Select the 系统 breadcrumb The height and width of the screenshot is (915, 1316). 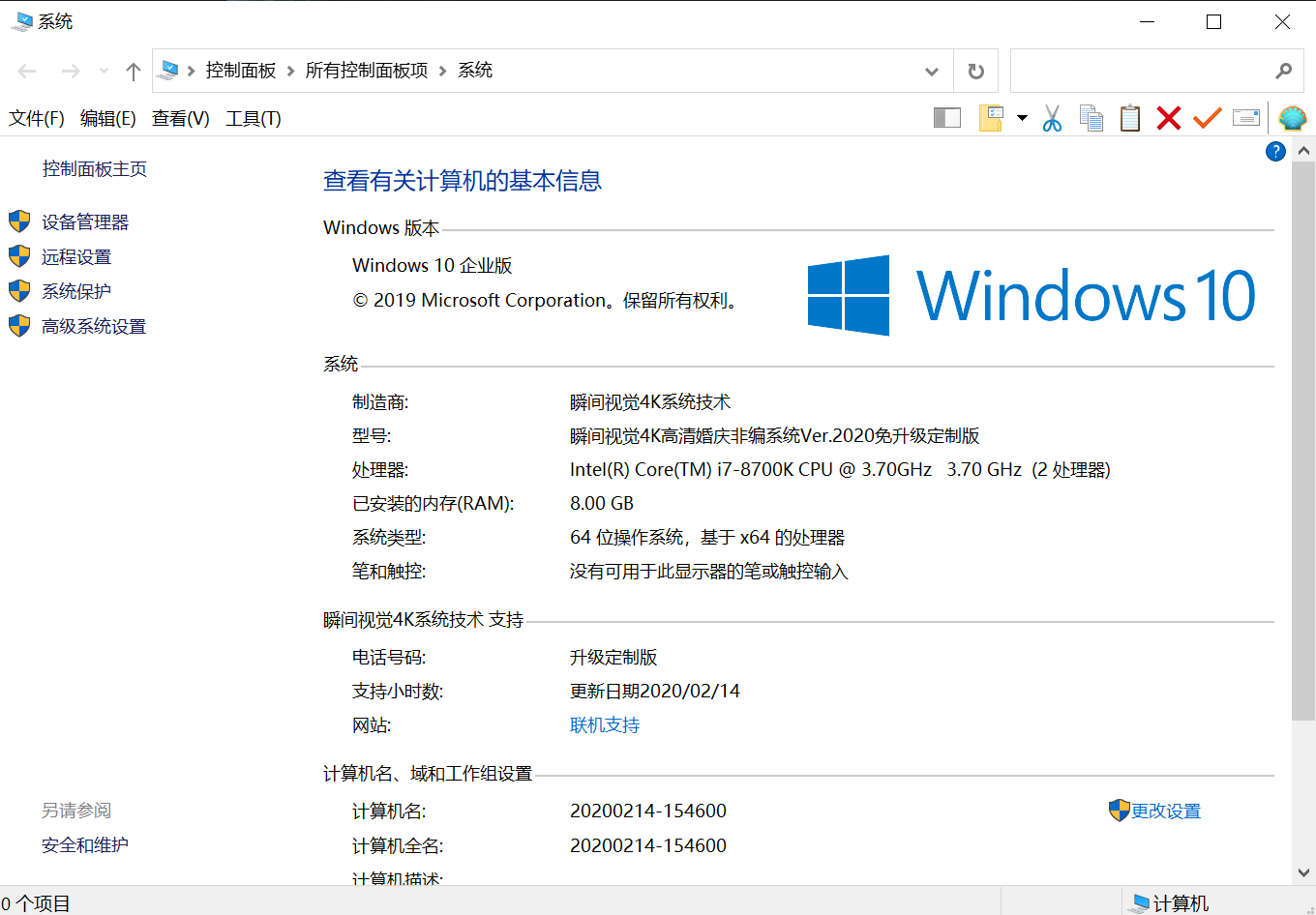pos(475,71)
